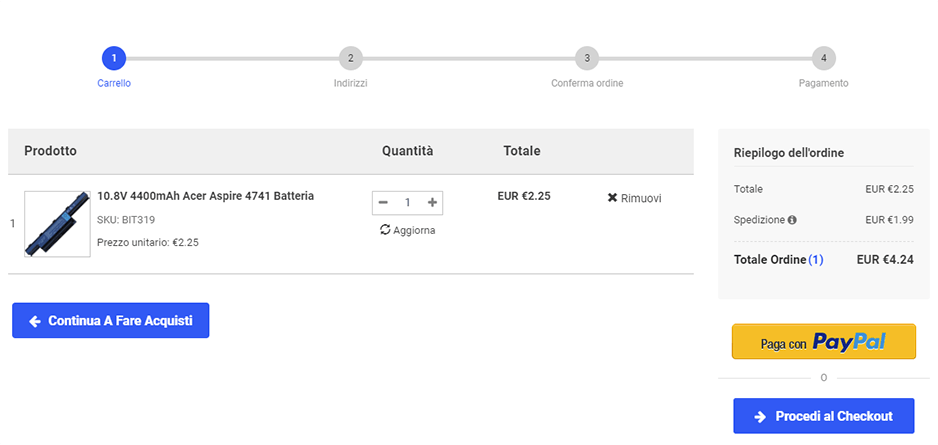Open step 4 Pagamento
This screenshot has width=938, height=445.
coord(823,58)
